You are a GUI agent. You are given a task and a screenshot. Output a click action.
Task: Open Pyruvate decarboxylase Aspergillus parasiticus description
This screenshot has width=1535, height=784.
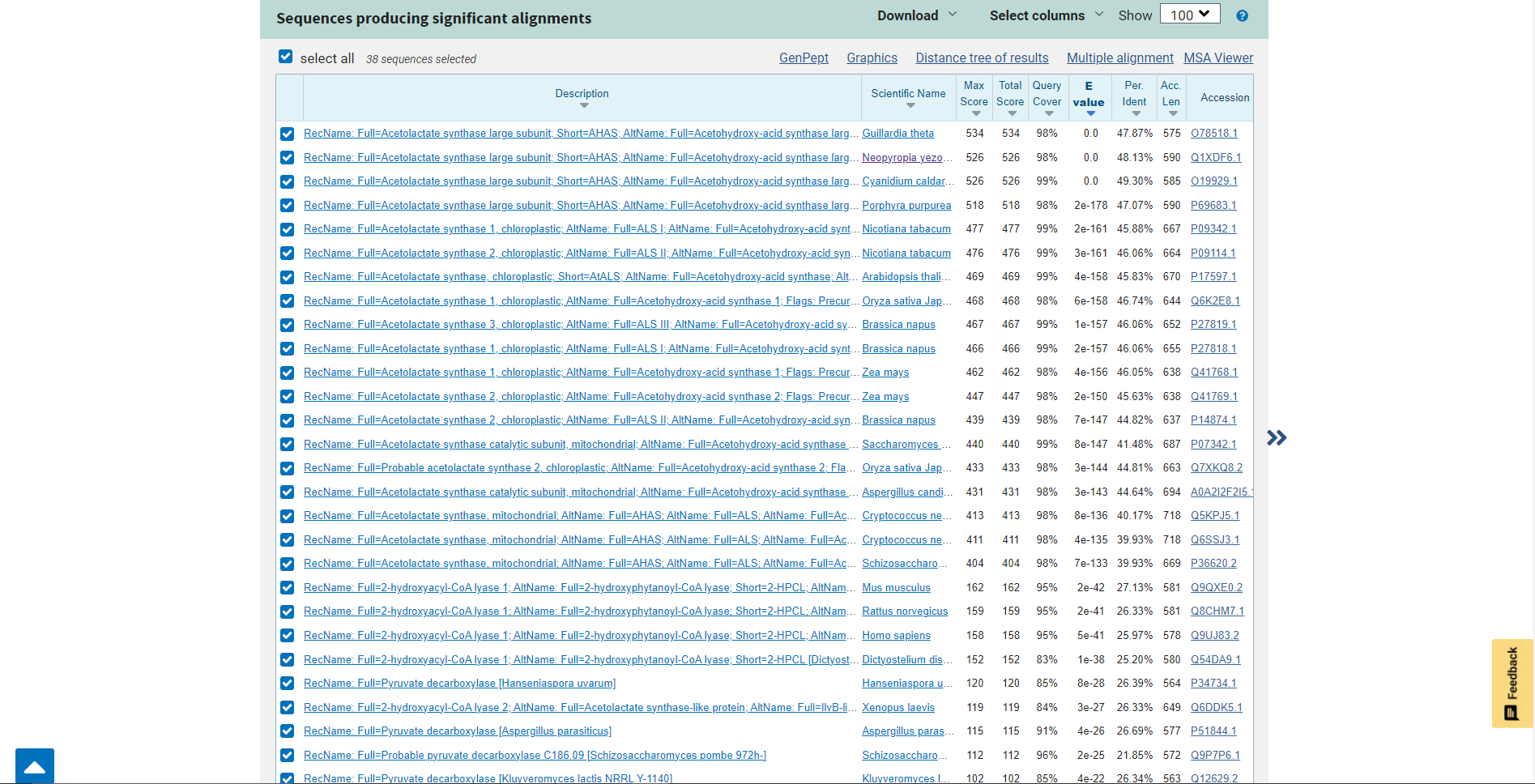pyautogui.click(x=458, y=731)
